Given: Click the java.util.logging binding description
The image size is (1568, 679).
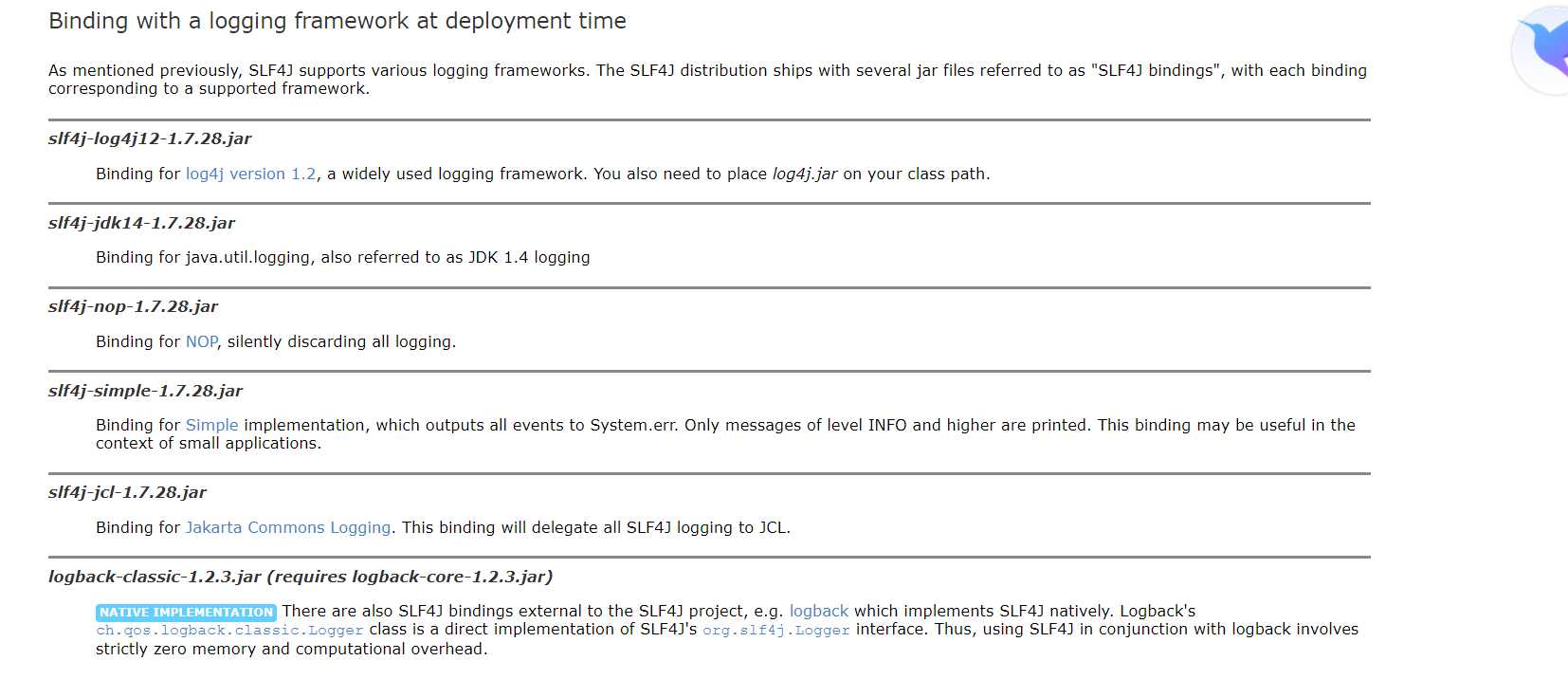Looking at the screenshot, I should tap(342, 257).
